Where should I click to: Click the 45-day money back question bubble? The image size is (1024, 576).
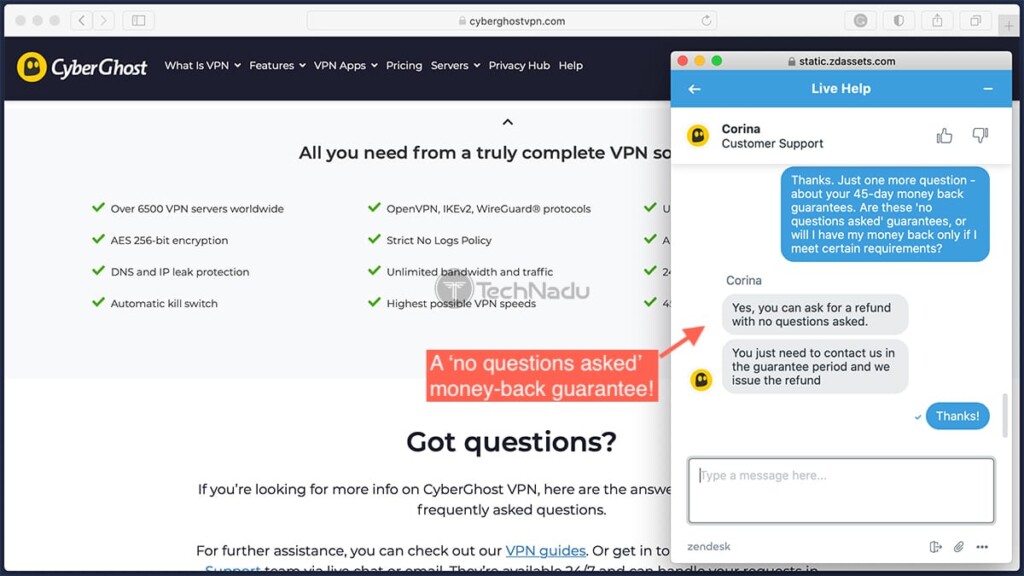pos(885,214)
